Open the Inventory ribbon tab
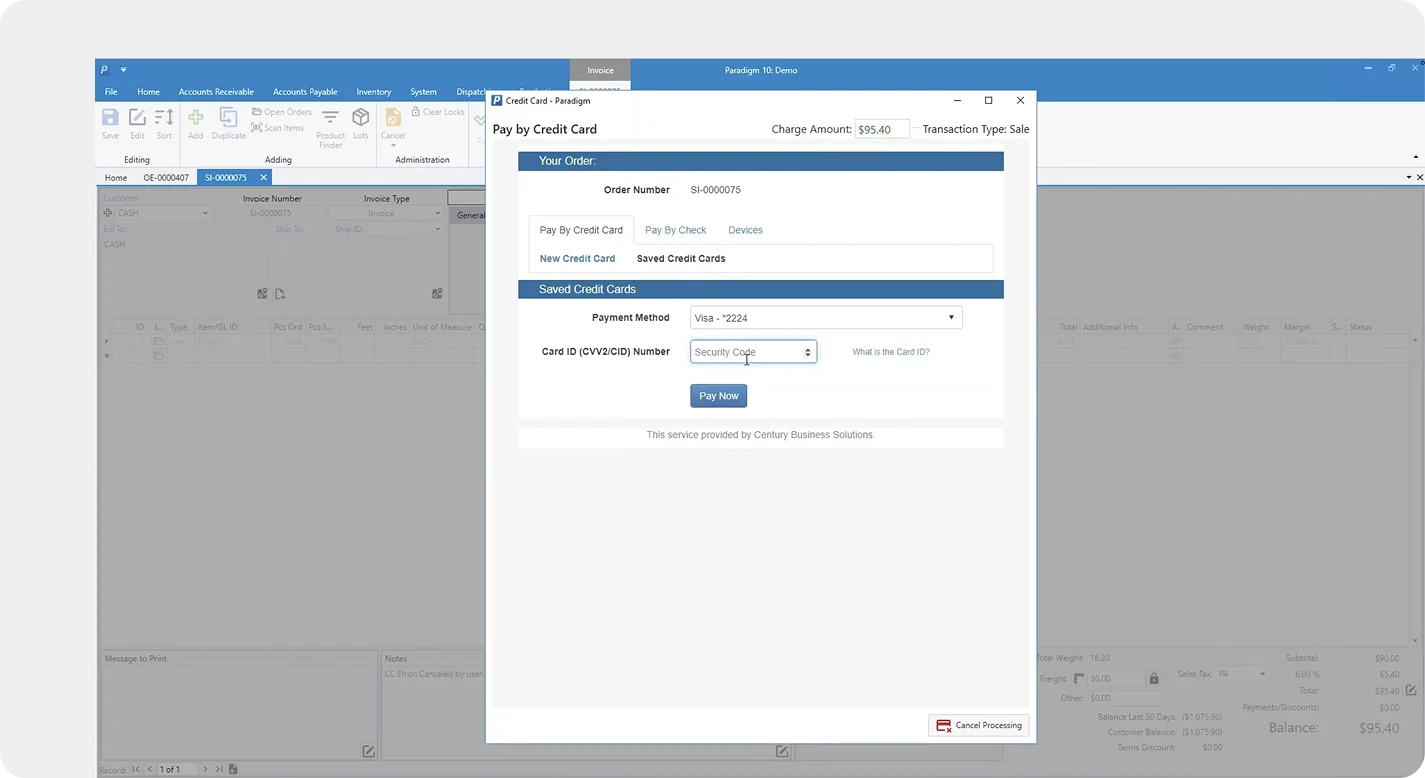 point(374,92)
